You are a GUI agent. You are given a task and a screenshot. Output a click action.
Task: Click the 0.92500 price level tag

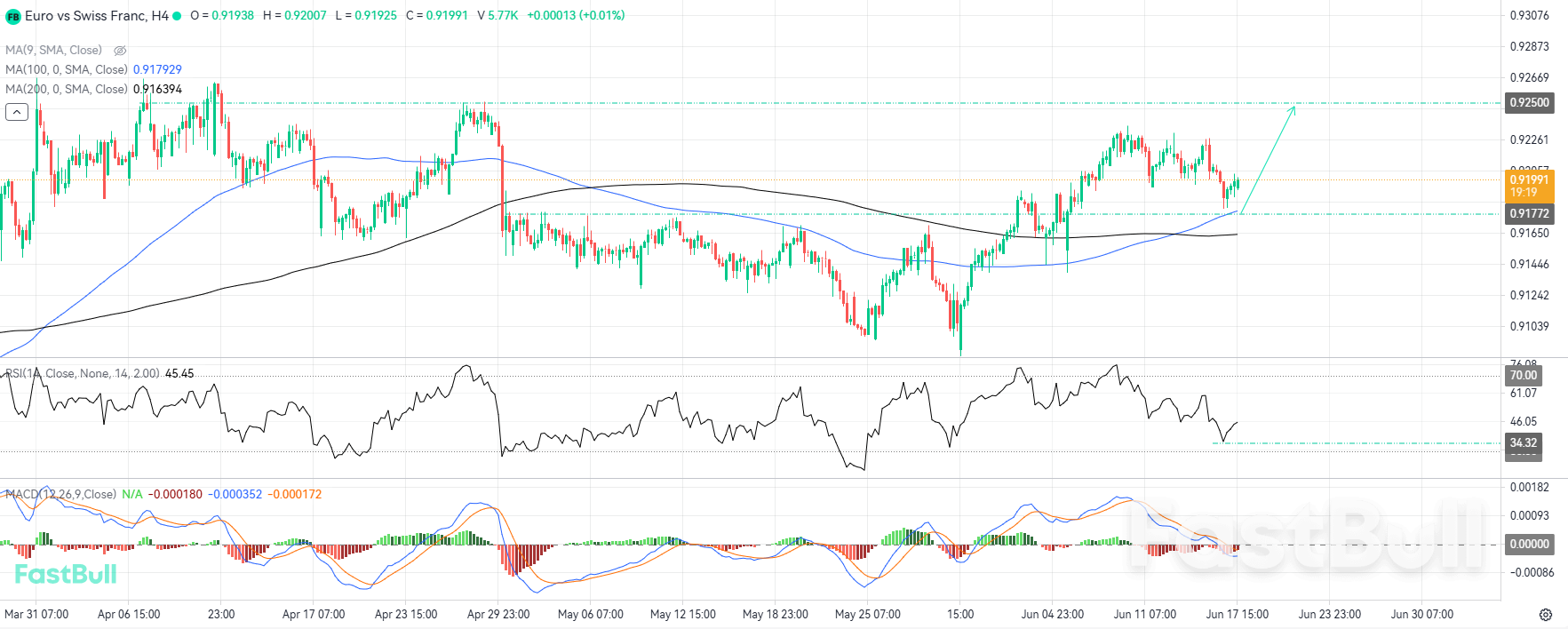1530,102
